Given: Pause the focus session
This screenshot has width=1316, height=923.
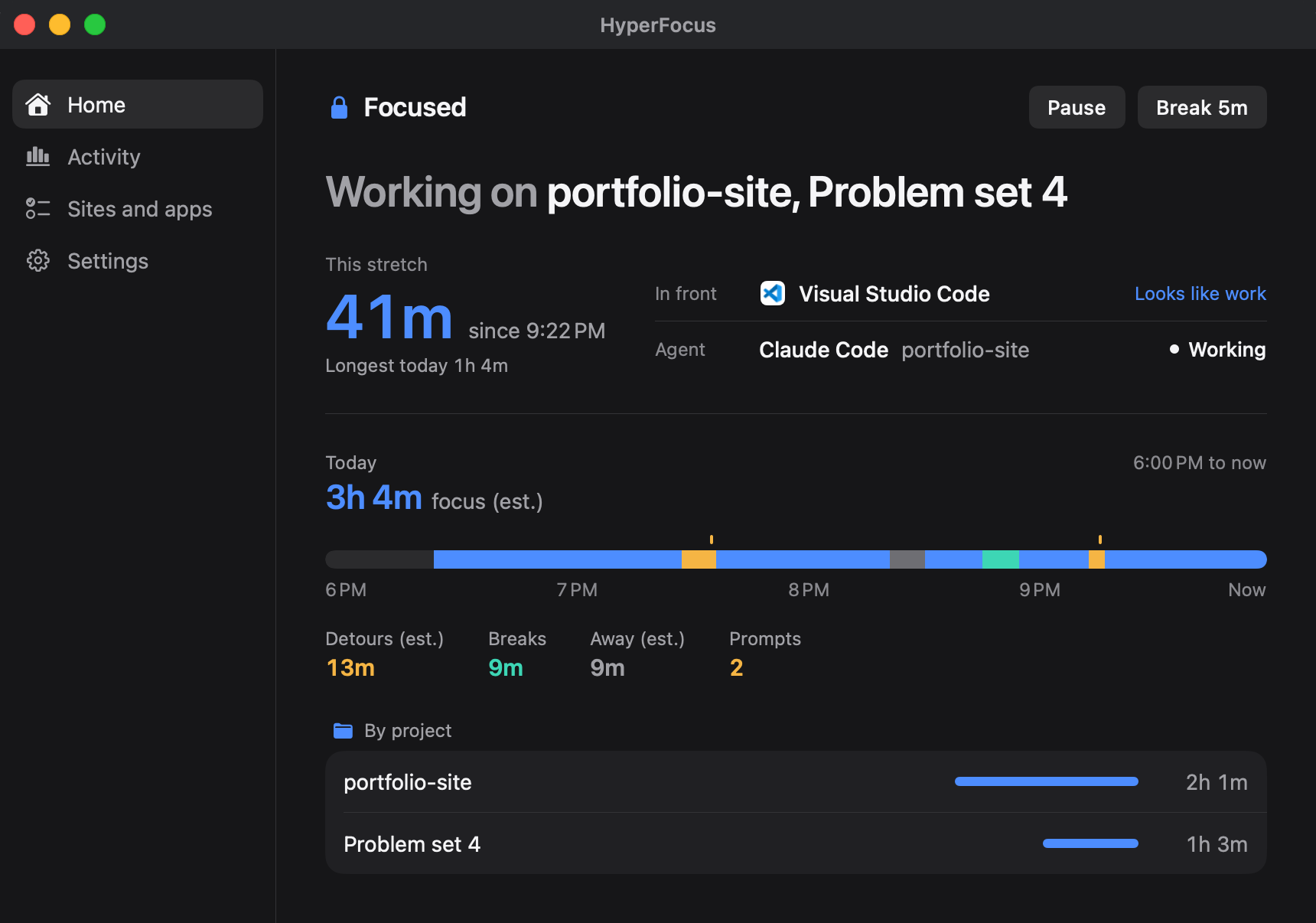Looking at the screenshot, I should tap(1077, 107).
